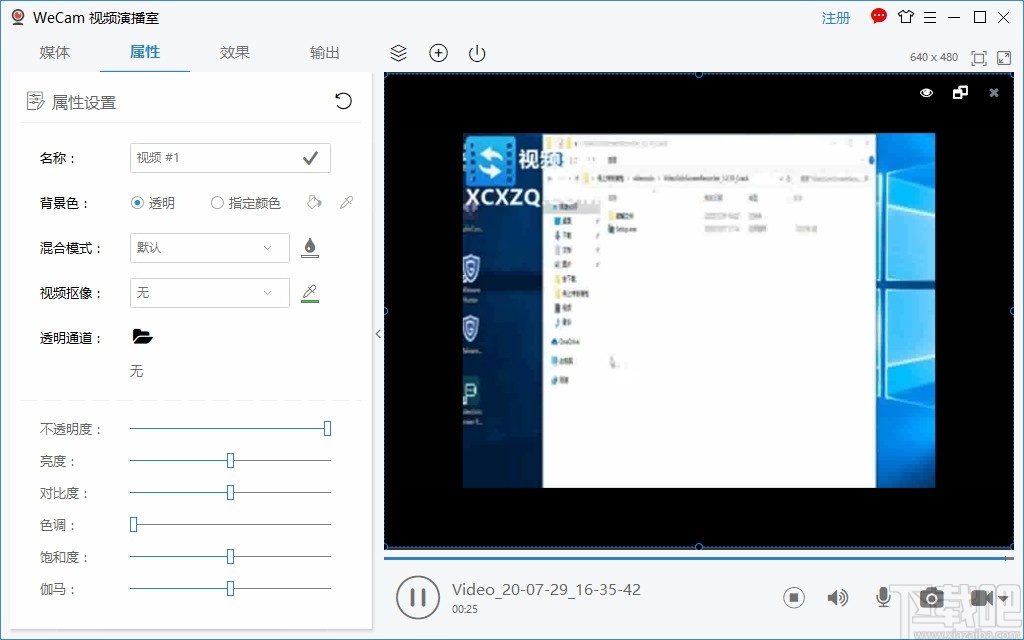The image size is (1024, 640).
Task: Open the 混合模式 dropdown showing 默认
Action: coord(208,247)
